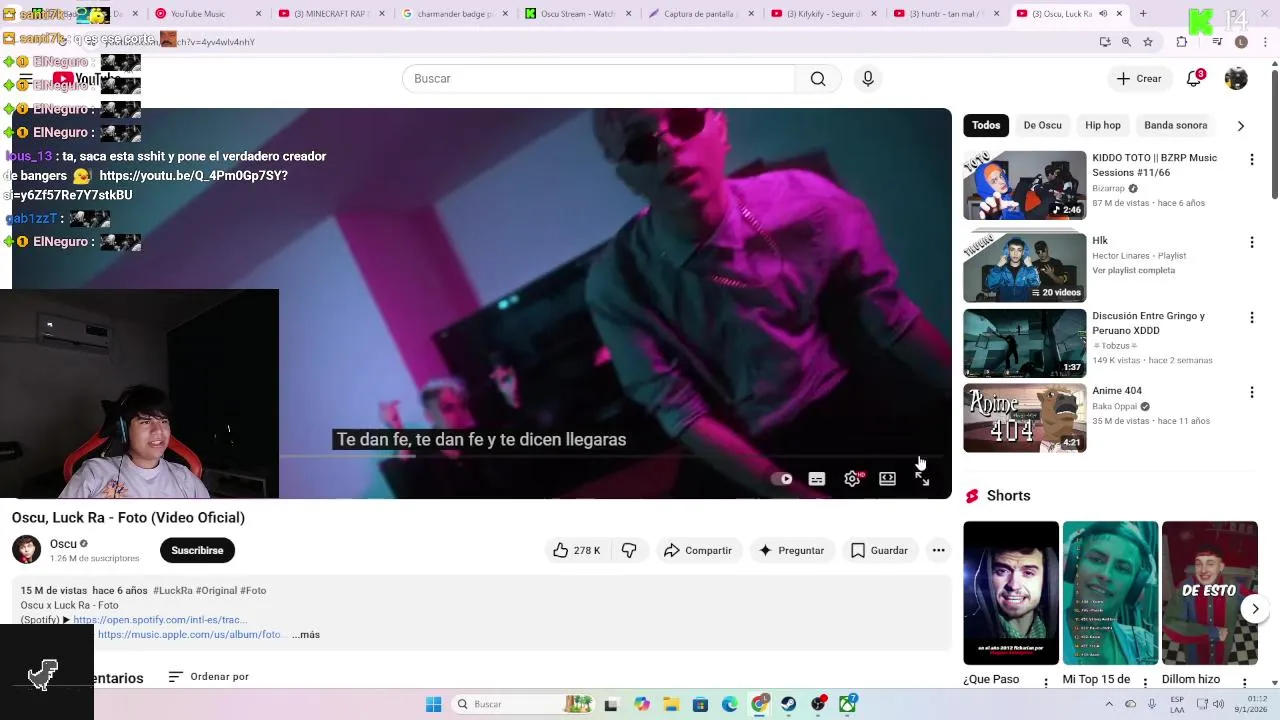
Task: Open Windows Start menu
Action: pyautogui.click(x=433, y=704)
